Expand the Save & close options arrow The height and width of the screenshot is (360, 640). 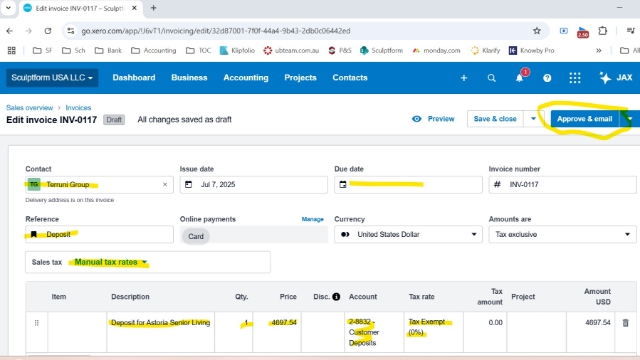click(533, 119)
